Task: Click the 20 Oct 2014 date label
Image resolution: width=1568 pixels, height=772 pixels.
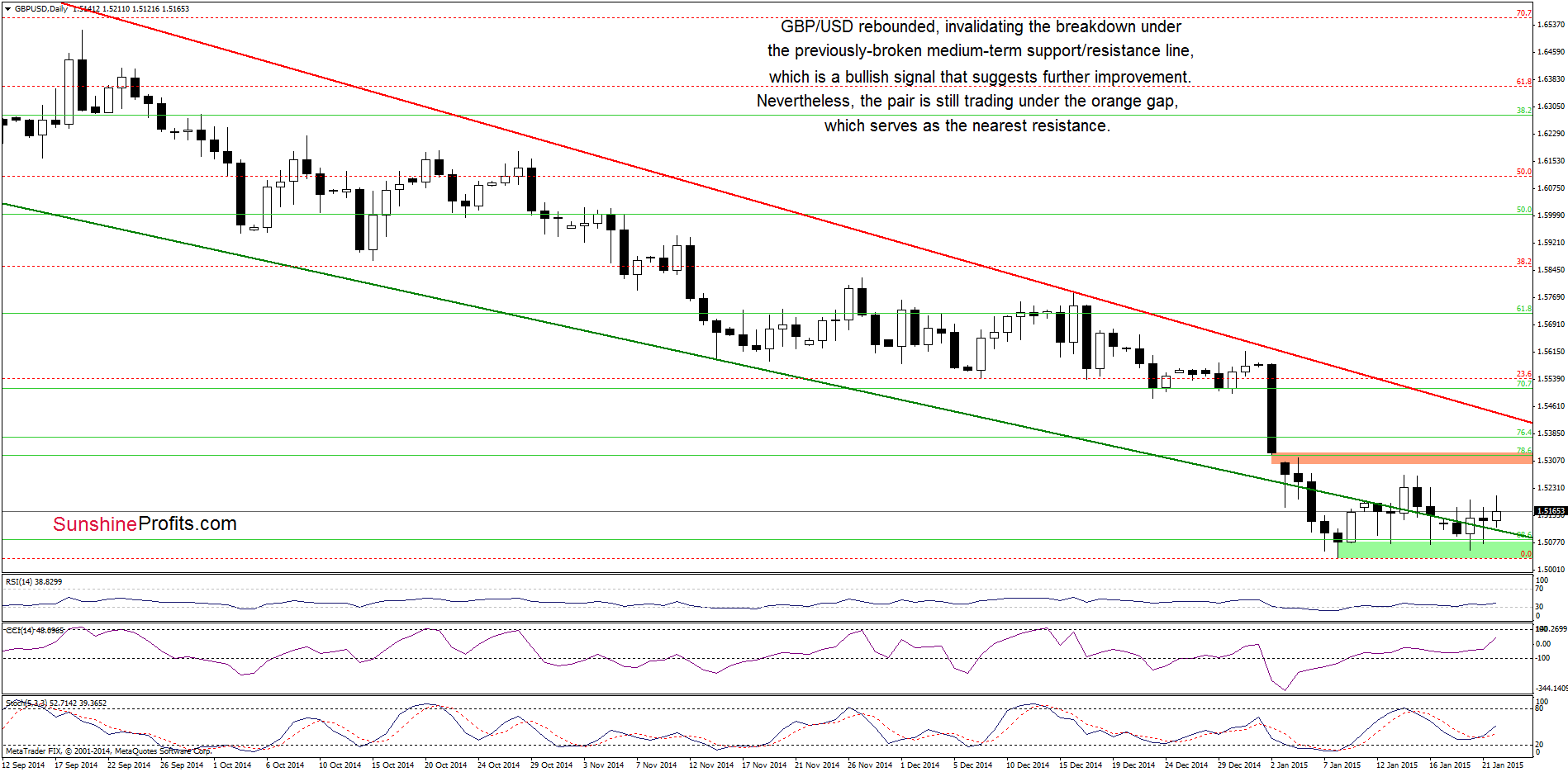Action: [445, 765]
